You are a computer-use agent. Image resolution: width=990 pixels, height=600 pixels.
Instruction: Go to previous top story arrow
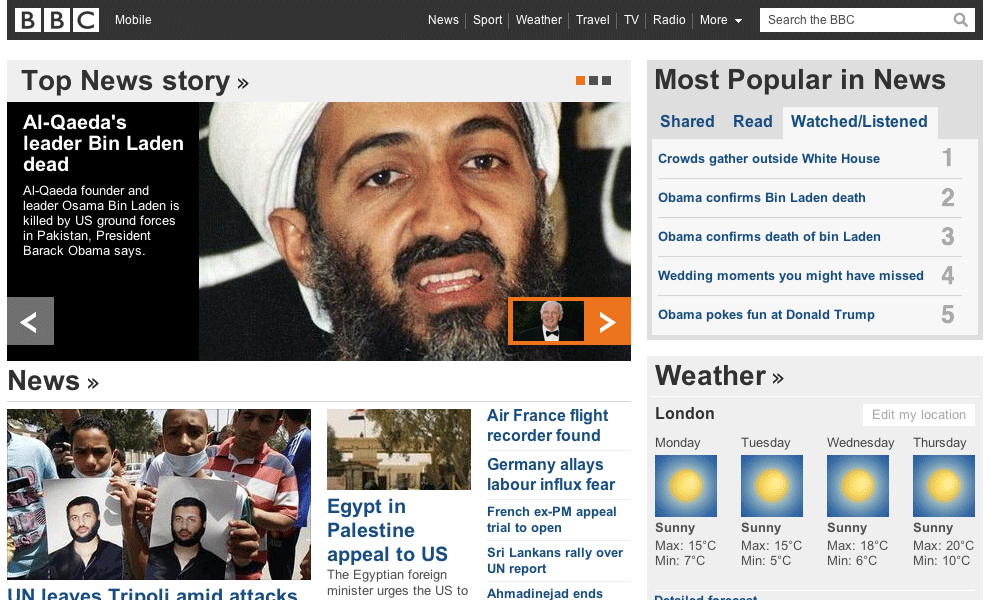(30, 321)
